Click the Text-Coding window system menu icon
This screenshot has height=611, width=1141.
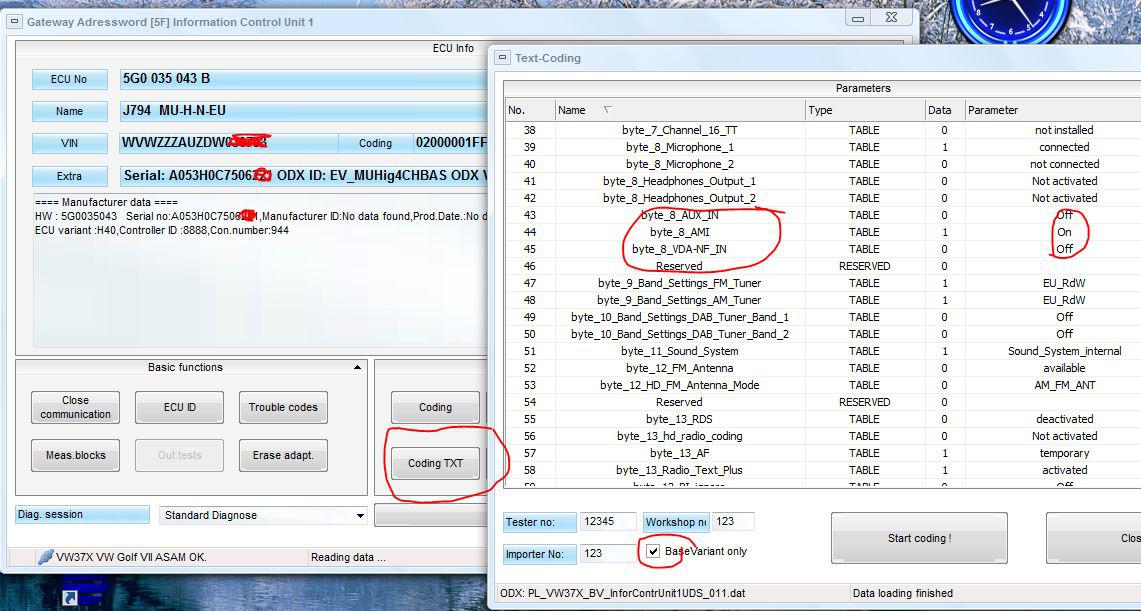point(501,58)
